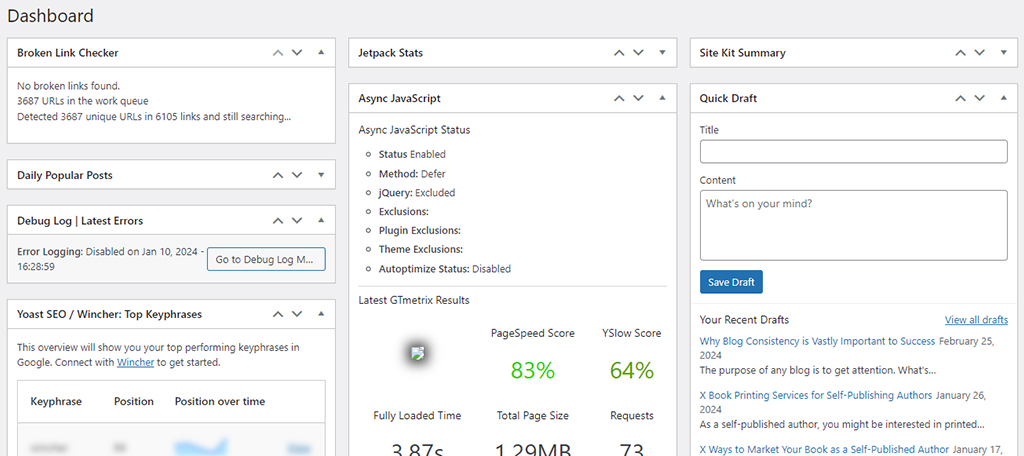The height and width of the screenshot is (456, 1024).
Task: Click the Quick Draft Title field
Action: click(x=854, y=152)
